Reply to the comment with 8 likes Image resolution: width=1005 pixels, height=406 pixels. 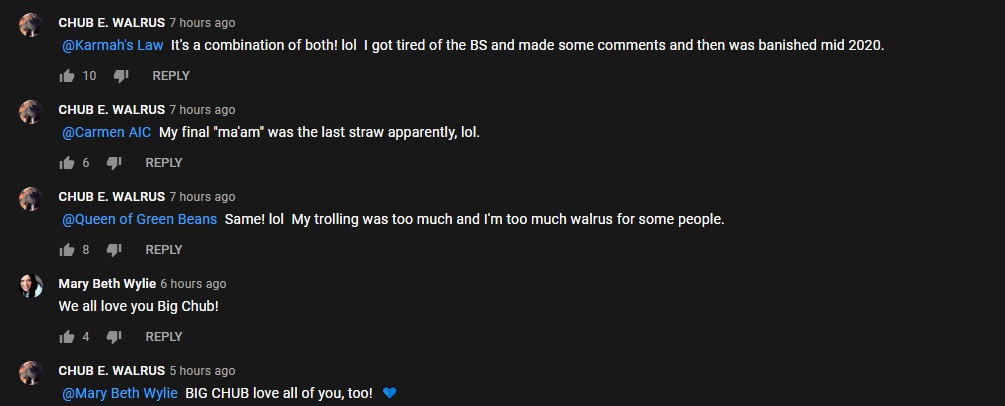point(163,250)
